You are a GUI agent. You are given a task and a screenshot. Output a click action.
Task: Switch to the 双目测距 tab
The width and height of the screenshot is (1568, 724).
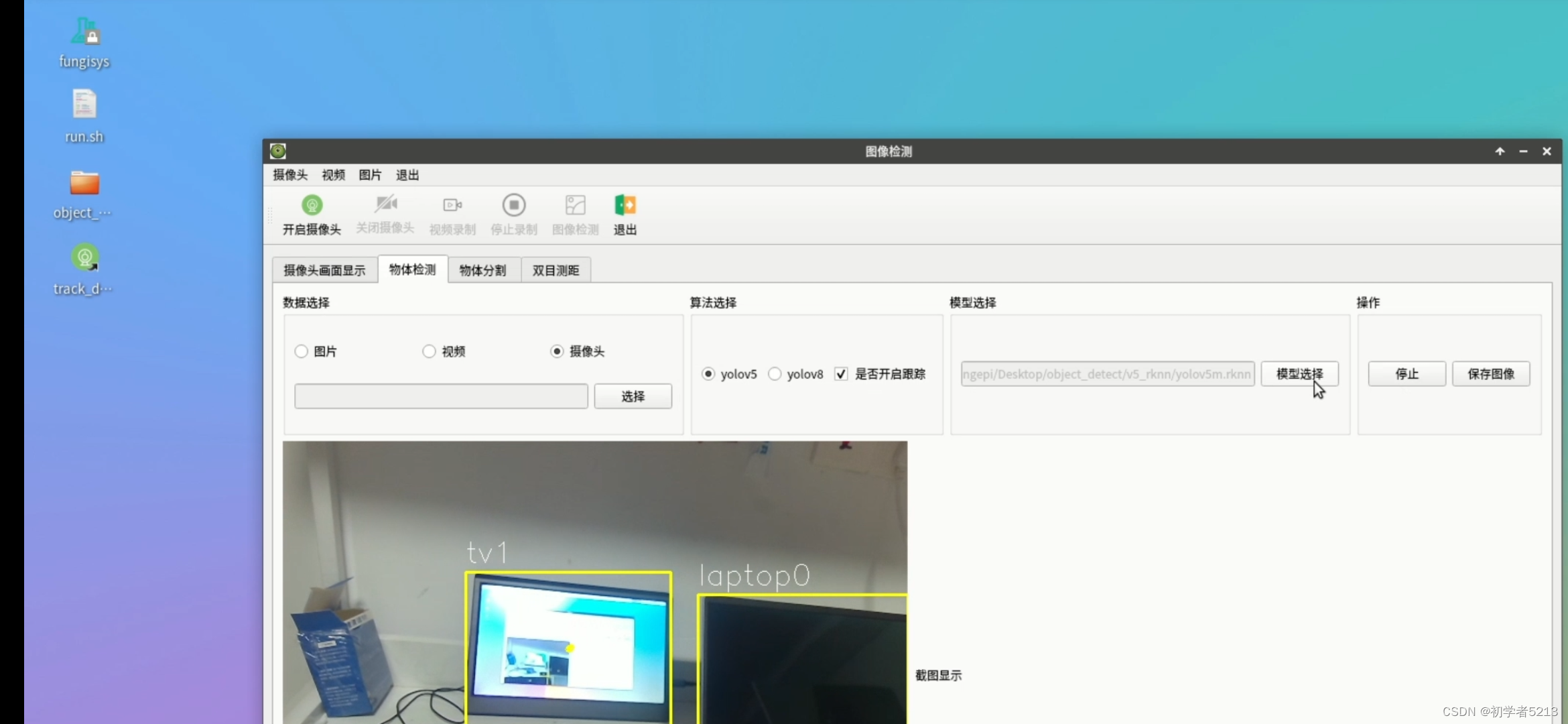tap(556, 270)
